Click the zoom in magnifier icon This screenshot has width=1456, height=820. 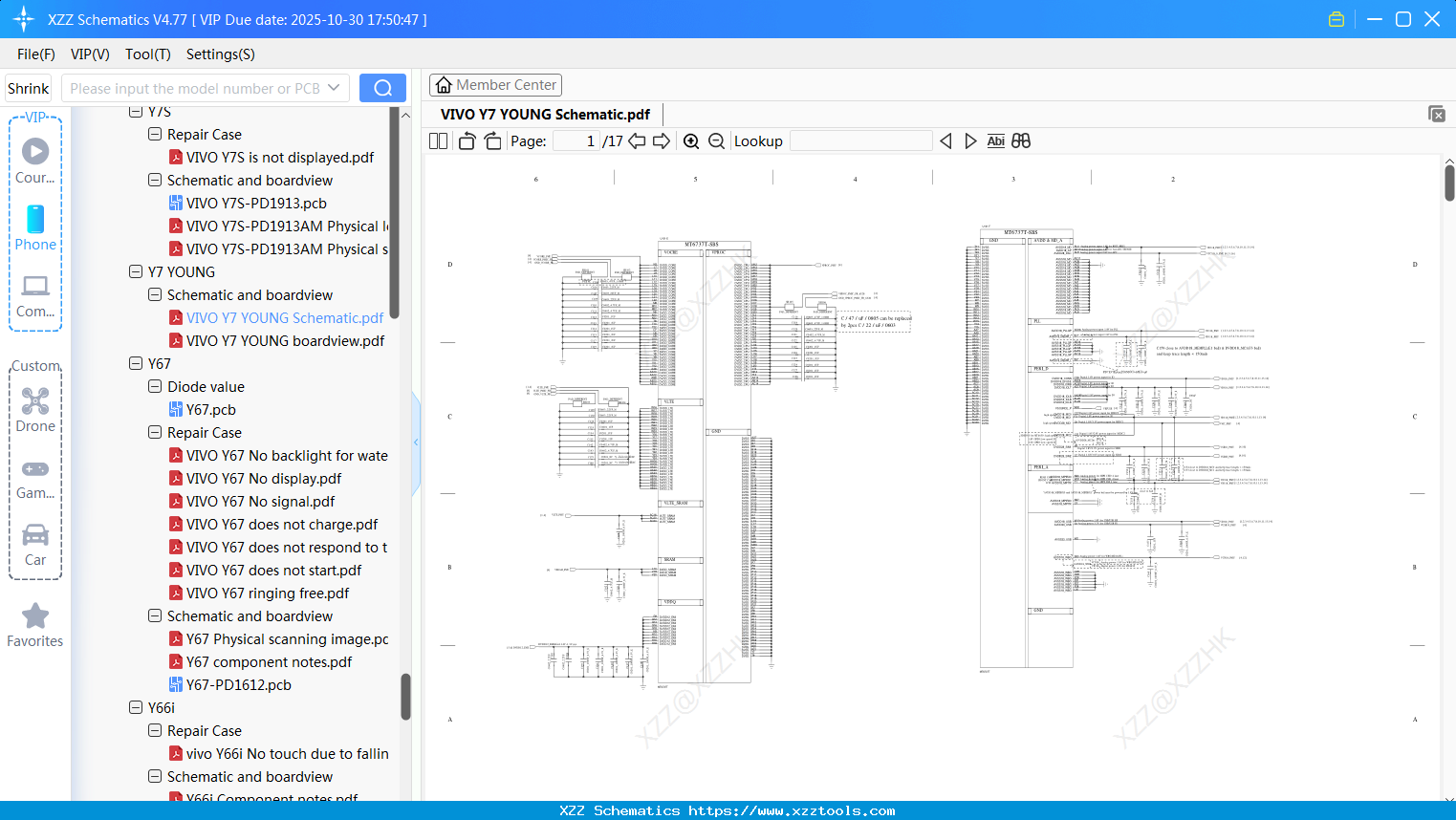pos(691,141)
